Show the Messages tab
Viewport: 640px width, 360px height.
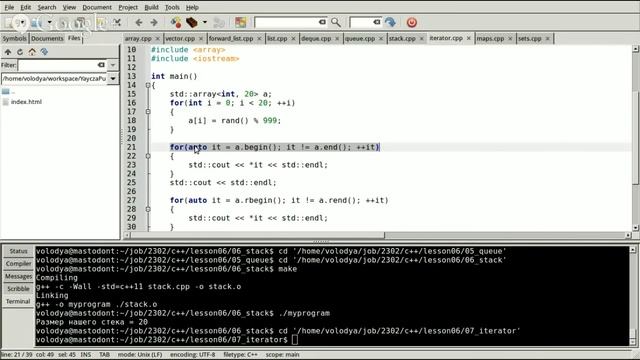(18, 276)
